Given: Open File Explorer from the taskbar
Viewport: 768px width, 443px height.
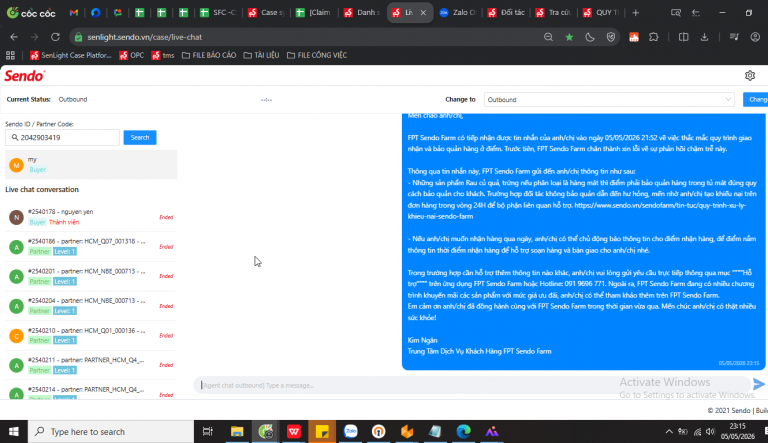Looking at the screenshot, I should pos(237,431).
